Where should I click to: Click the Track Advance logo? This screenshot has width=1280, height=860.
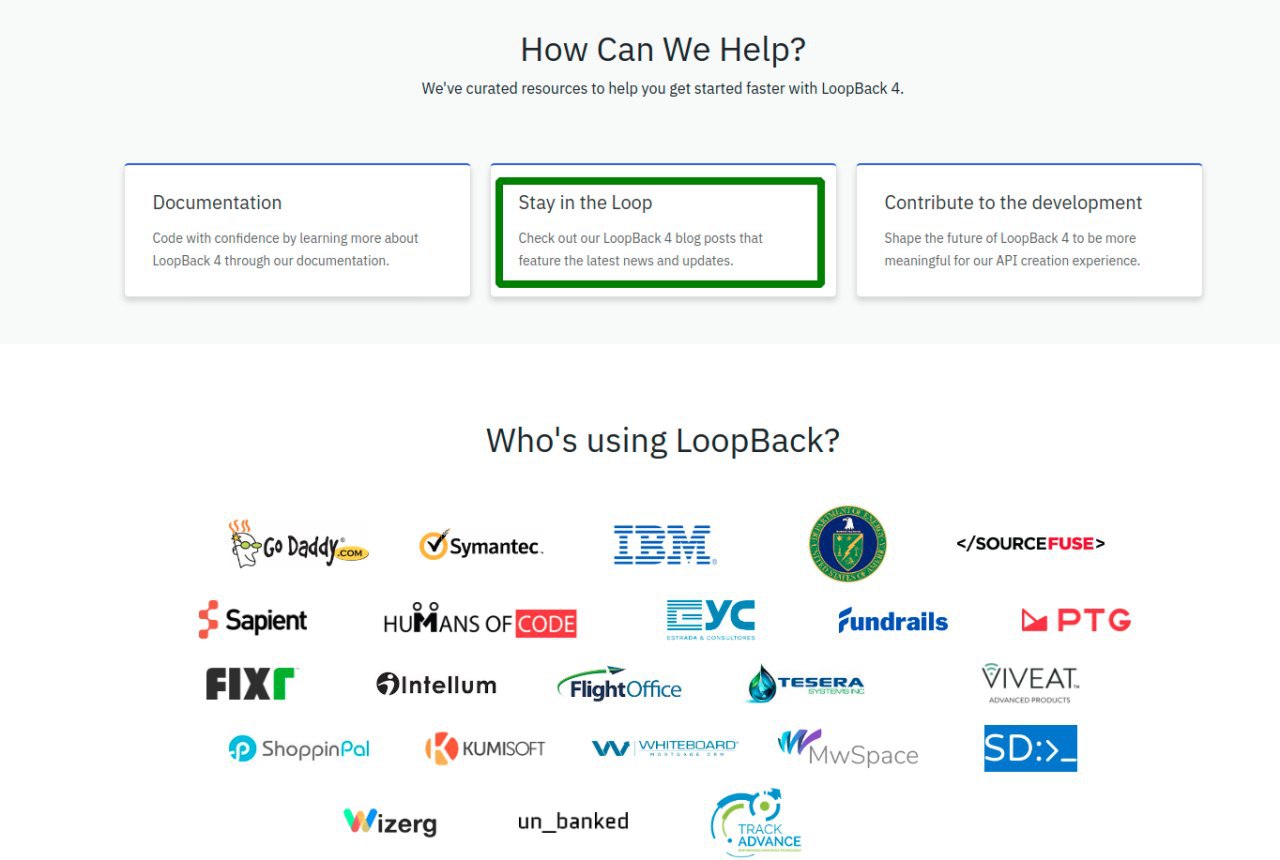(x=757, y=823)
